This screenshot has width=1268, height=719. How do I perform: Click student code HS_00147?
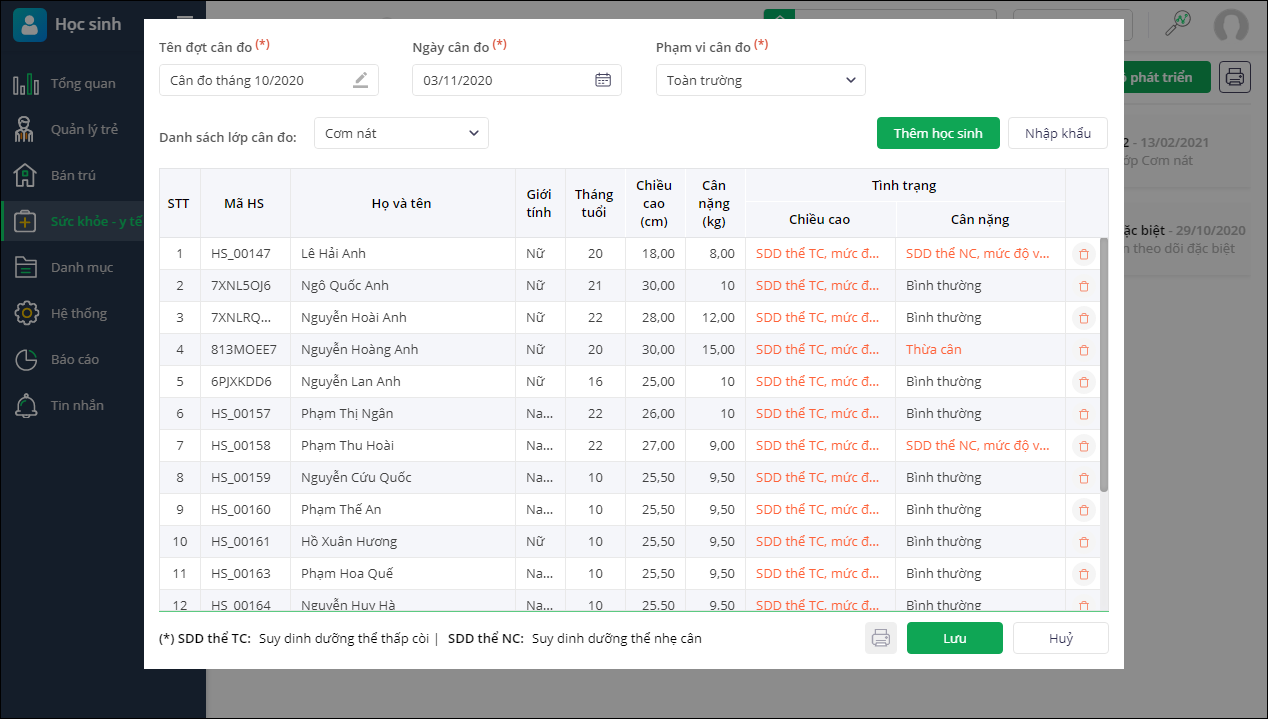click(241, 254)
